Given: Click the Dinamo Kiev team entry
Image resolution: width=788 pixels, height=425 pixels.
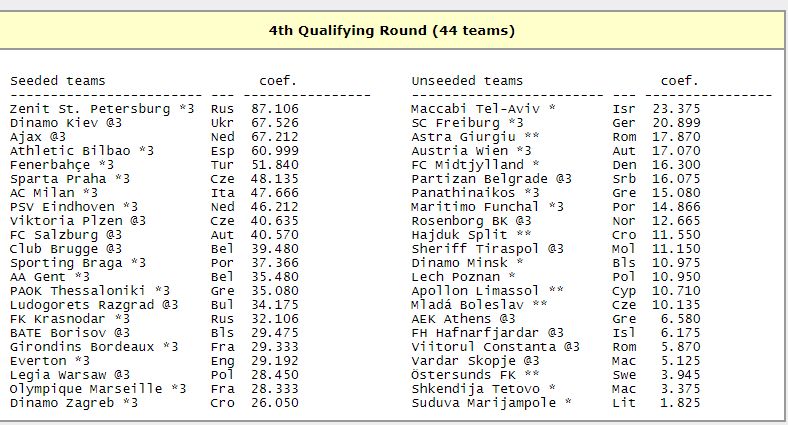Looking at the screenshot, I should click(x=66, y=123).
